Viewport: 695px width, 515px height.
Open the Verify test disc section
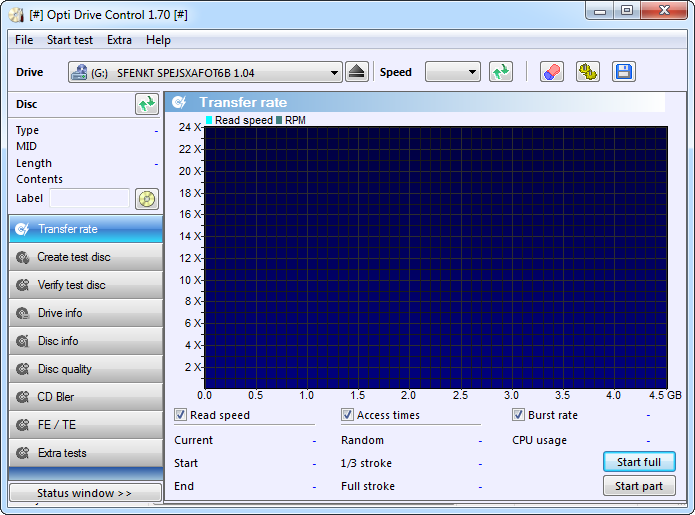click(x=86, y=285)
